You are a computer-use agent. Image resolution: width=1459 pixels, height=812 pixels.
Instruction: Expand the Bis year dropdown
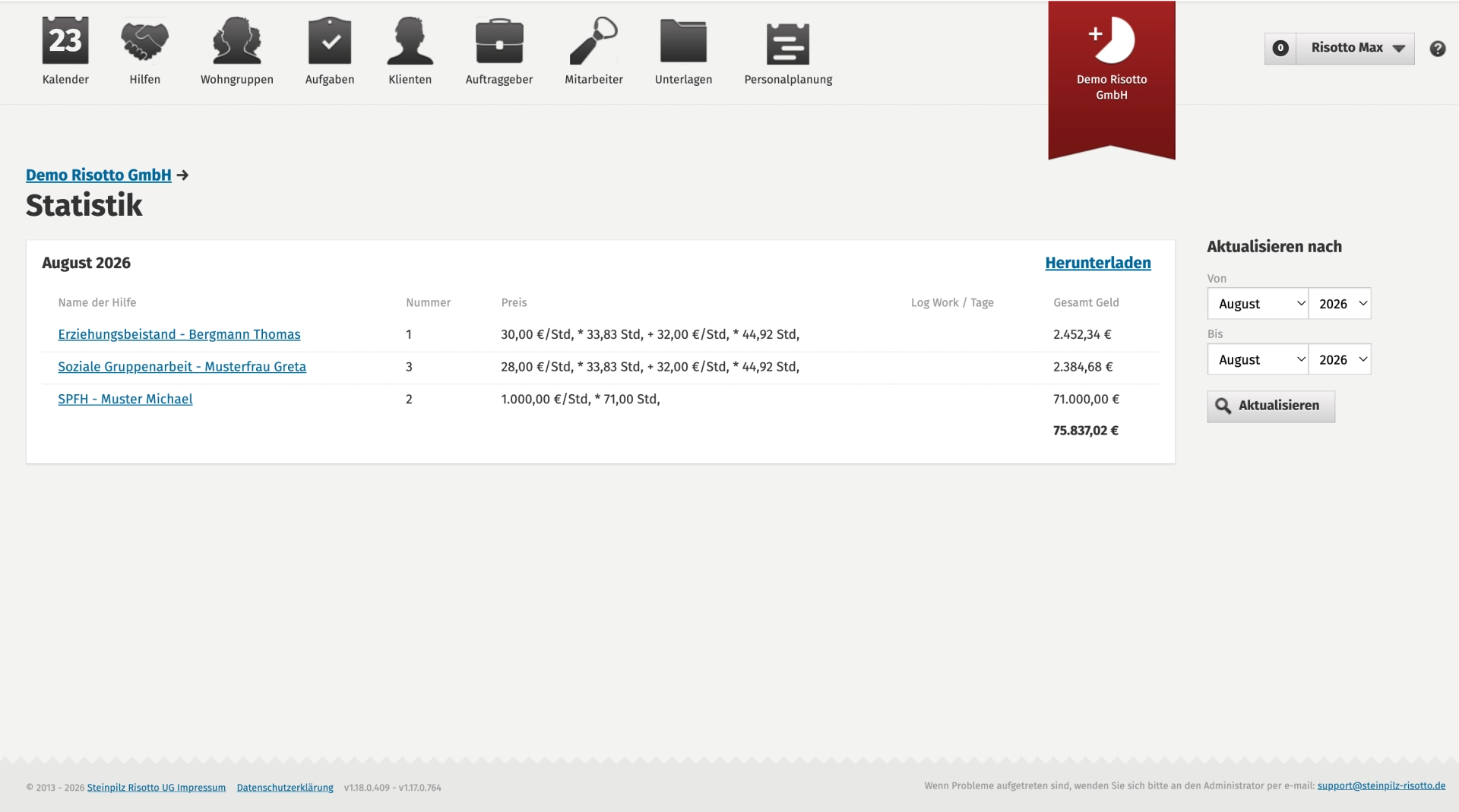[1340, 359]
